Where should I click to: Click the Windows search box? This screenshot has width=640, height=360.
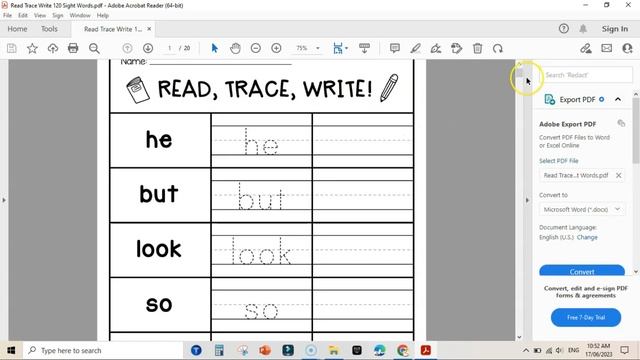pyautogui.click(x=102, y=350)
